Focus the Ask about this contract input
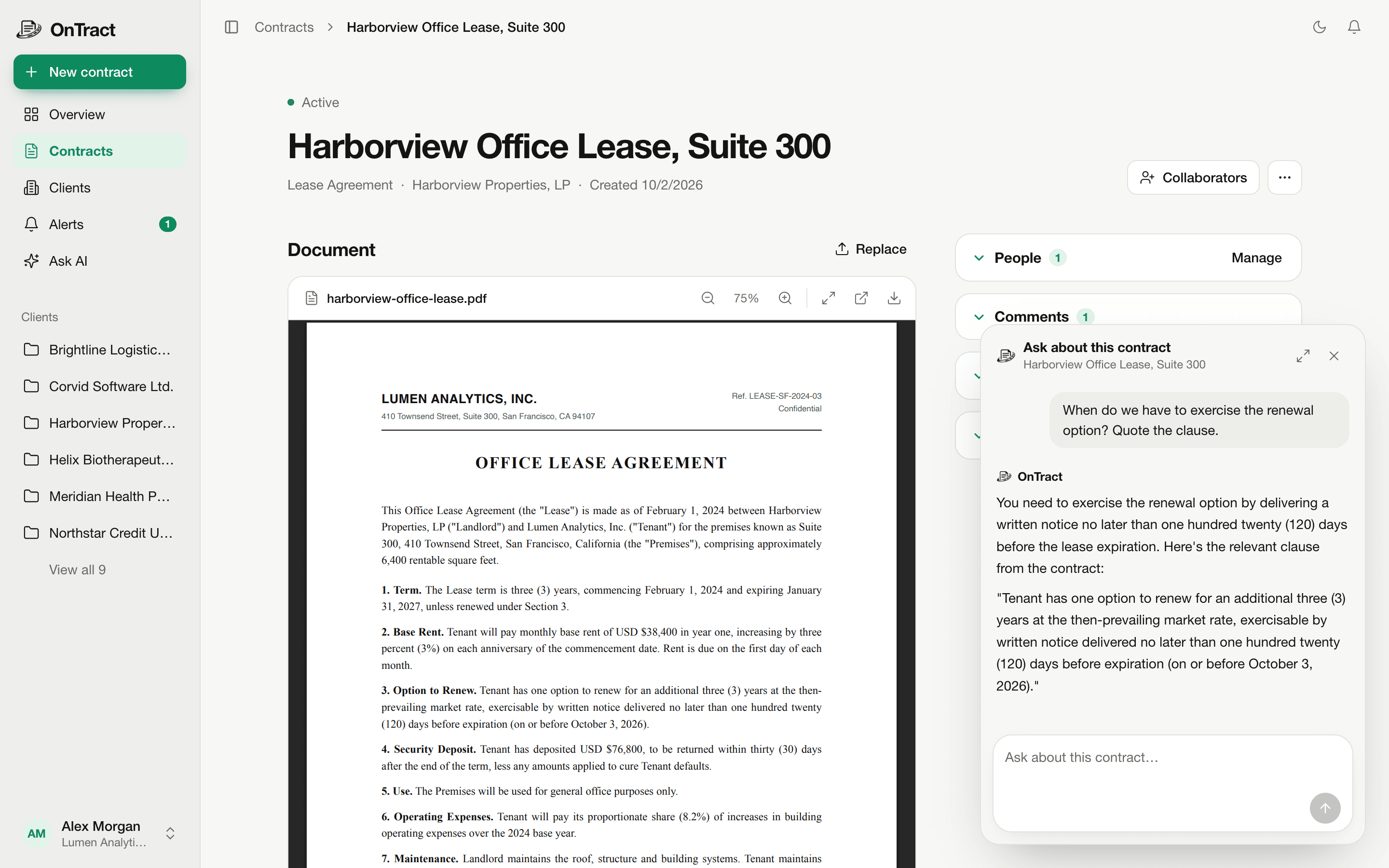Screen dimensions: 1389x868 click(x=1172, y=783)
